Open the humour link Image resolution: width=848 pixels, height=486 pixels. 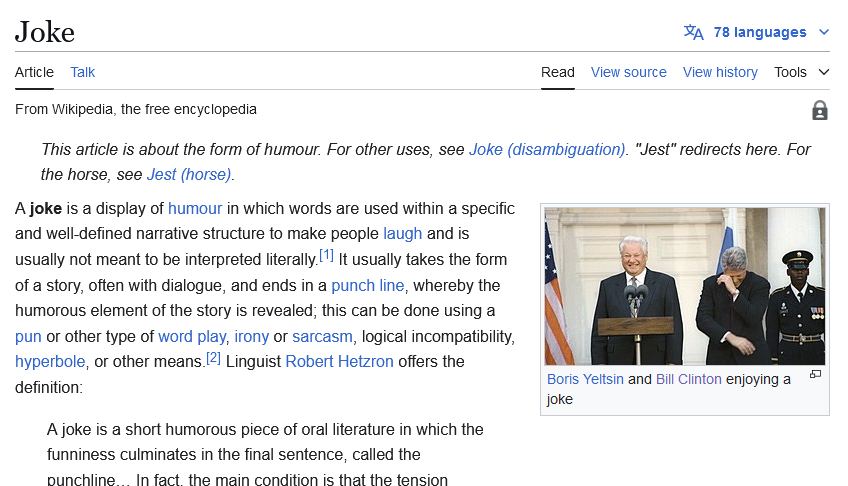click(x=195, y=208)
